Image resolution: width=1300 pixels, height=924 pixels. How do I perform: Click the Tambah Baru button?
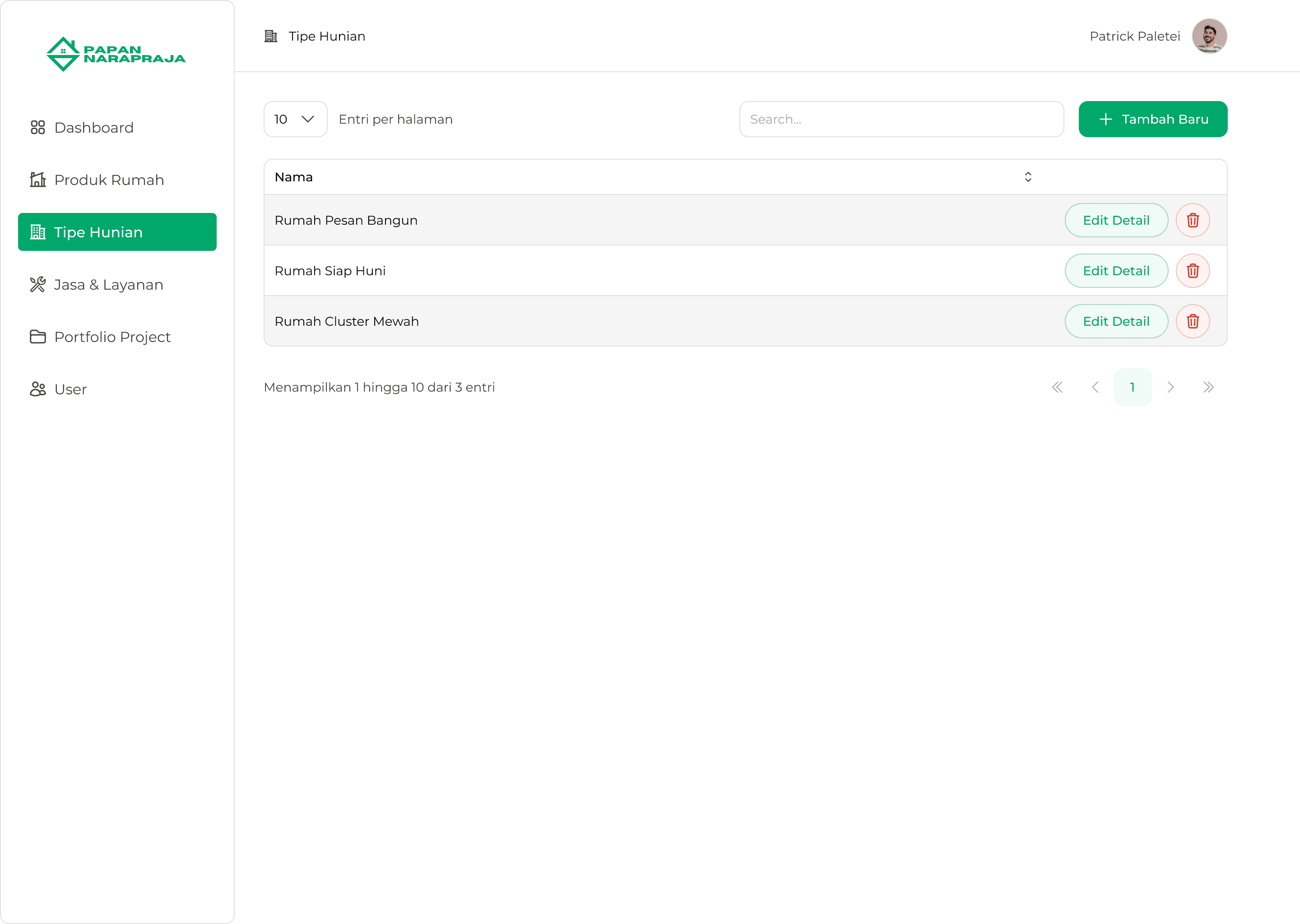pos(1152,119)
